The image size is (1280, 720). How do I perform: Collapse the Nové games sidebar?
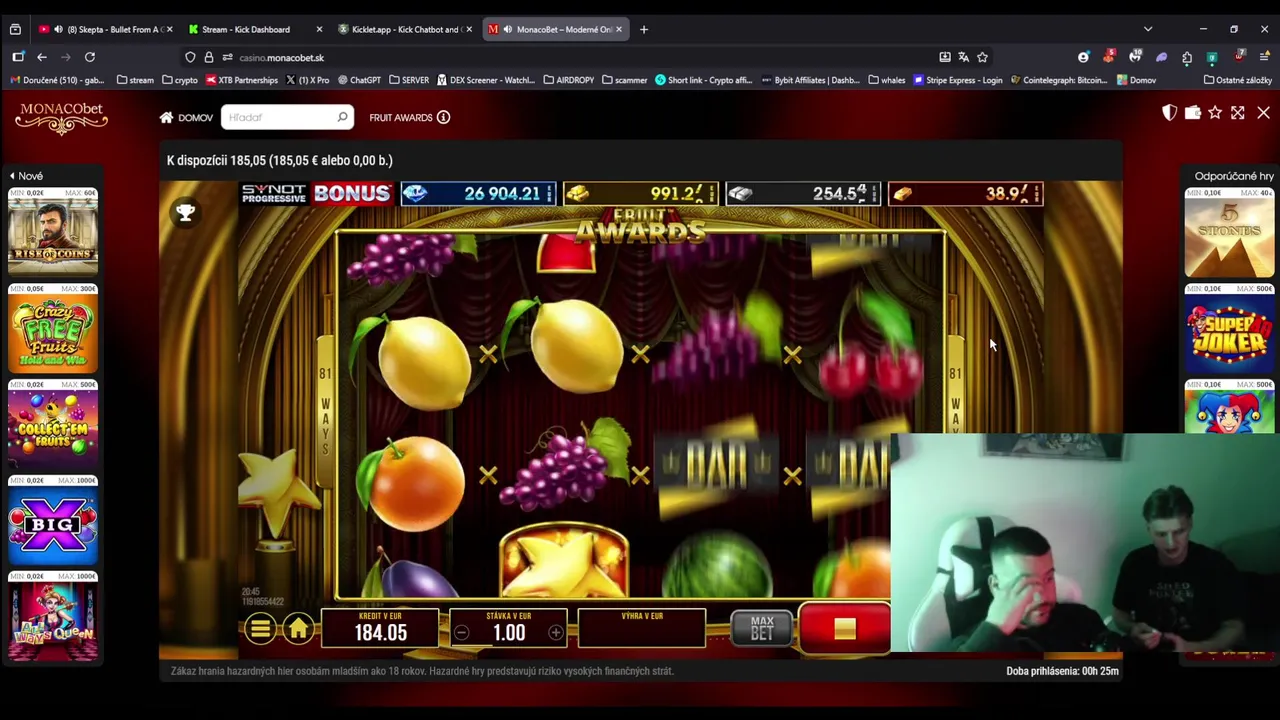[x=26, y=176]
